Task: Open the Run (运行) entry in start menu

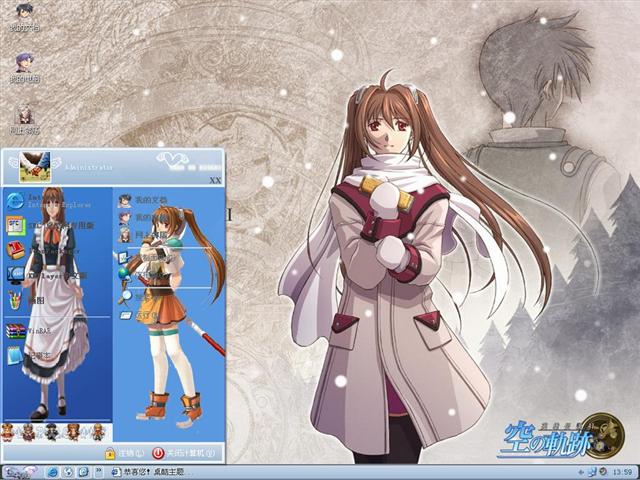Action: point(139,315)
